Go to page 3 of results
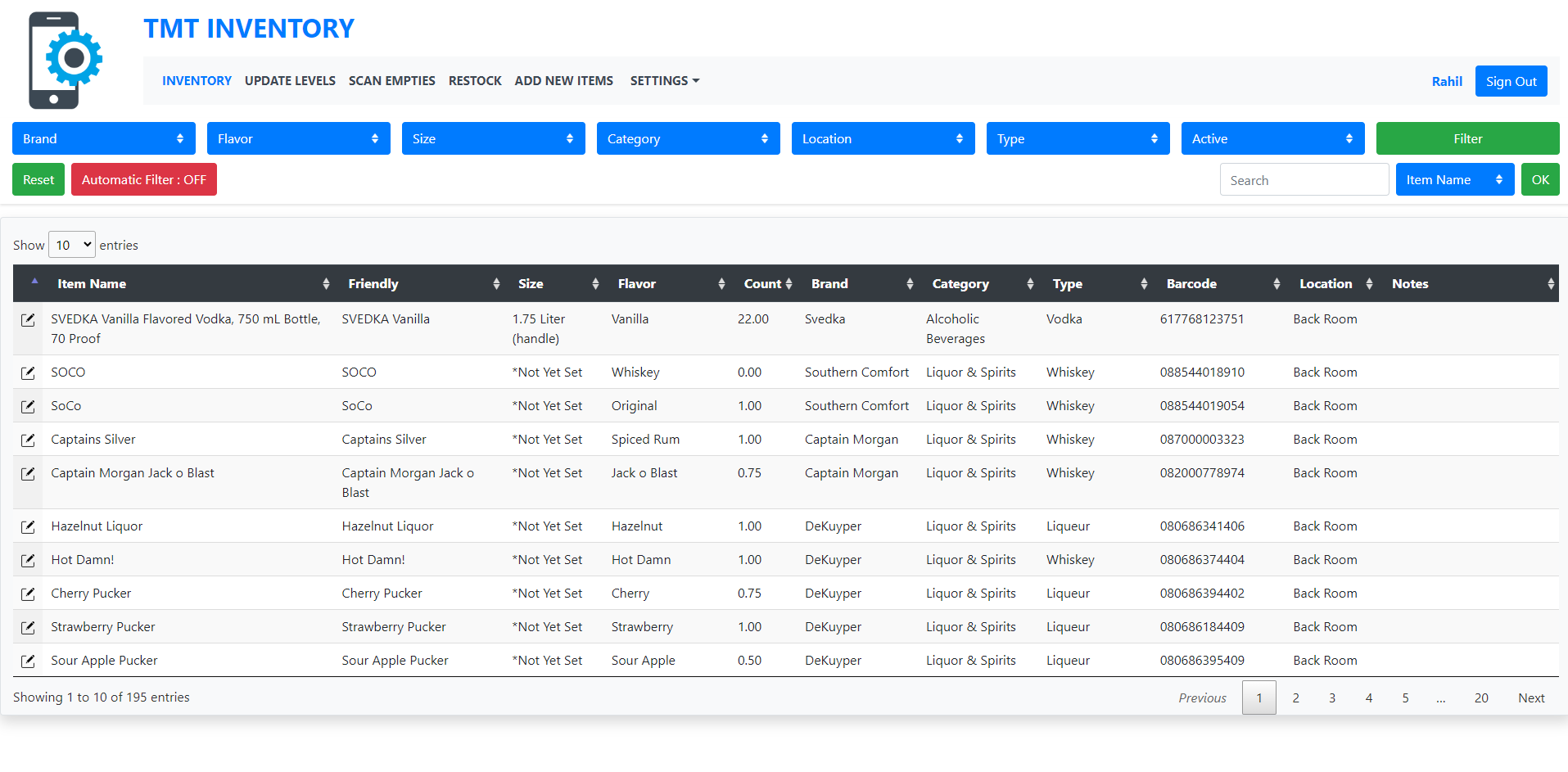Image resolution: width=1568 pixels, height=772 pixels. coord(1332,698)
